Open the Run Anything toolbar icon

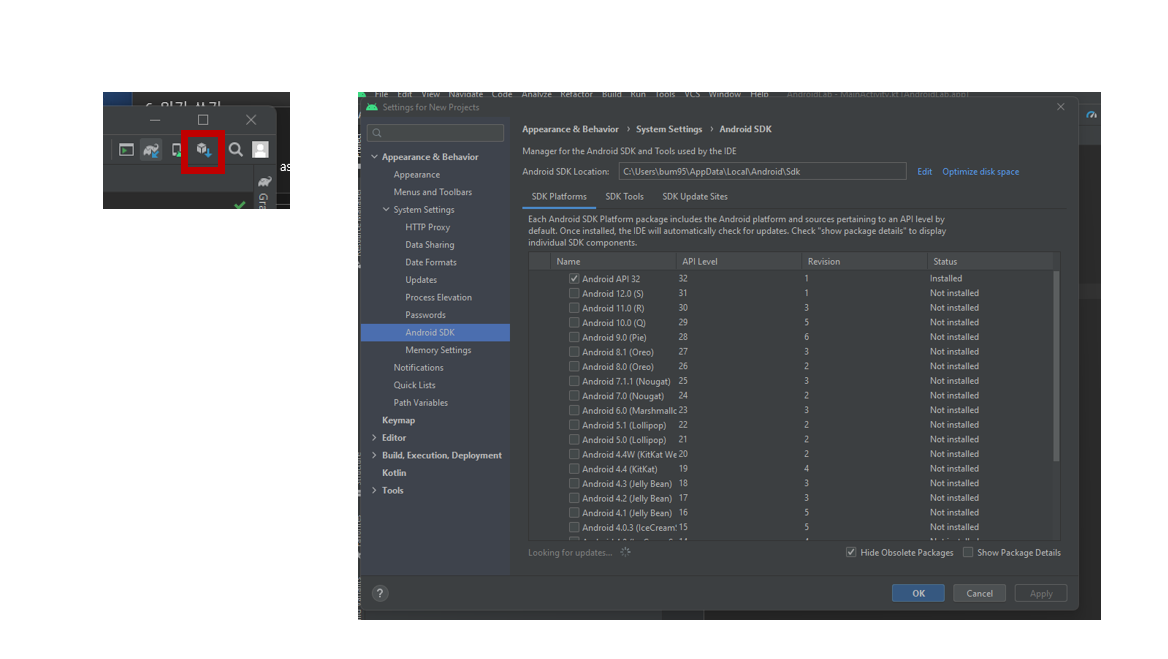[126, 150]
